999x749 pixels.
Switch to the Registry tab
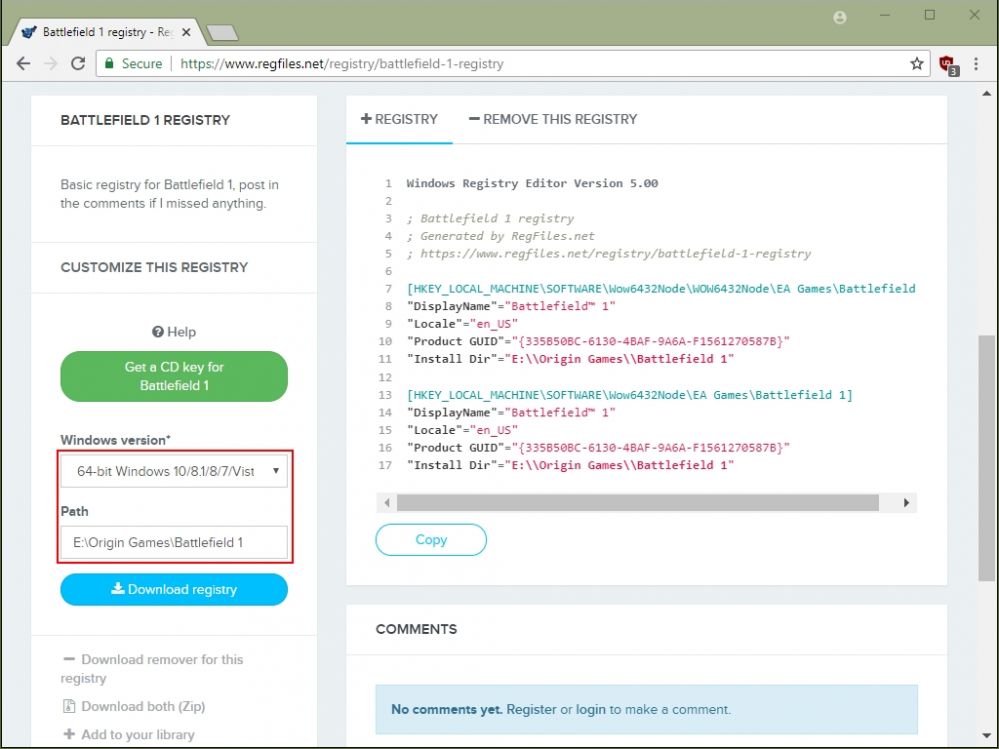[399, 119]
